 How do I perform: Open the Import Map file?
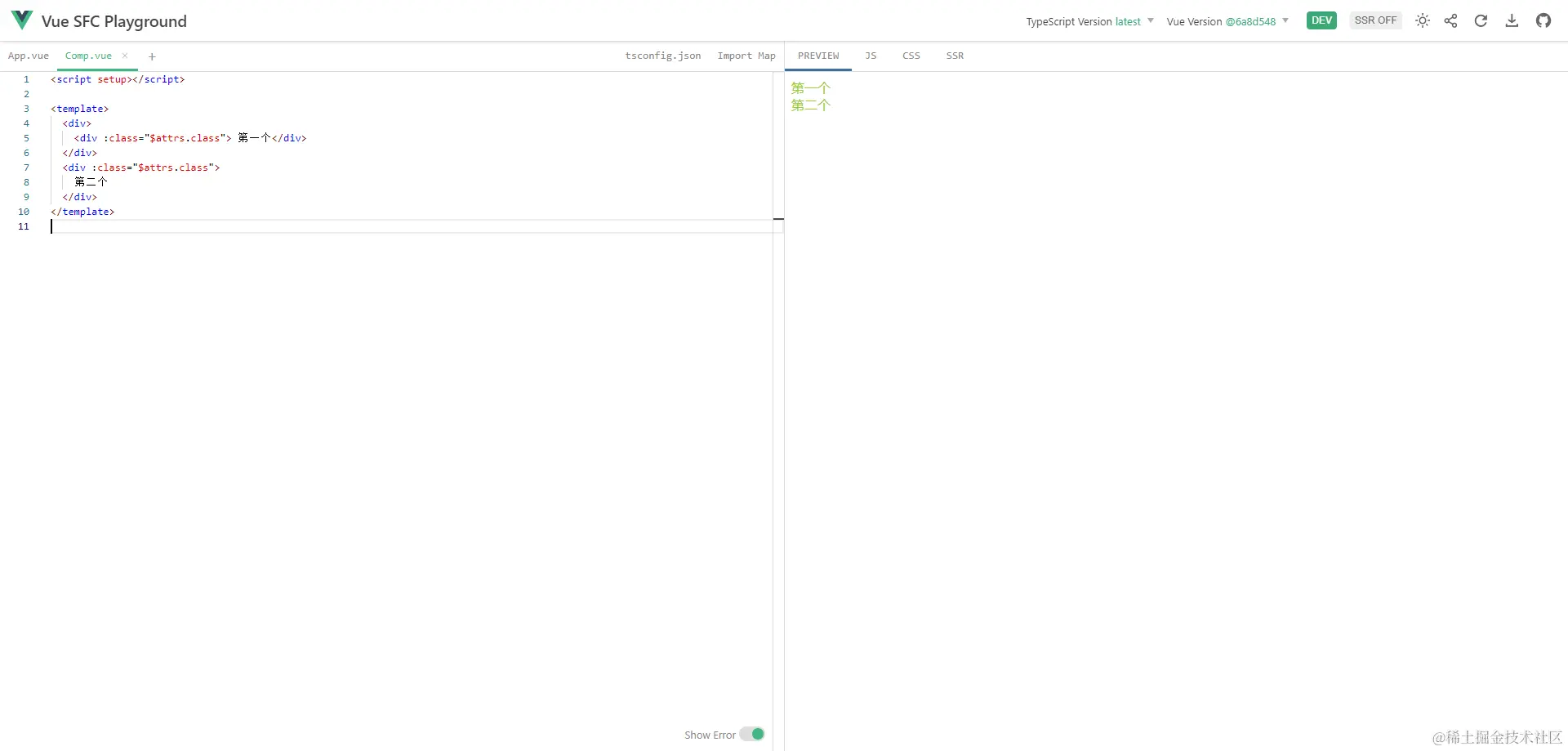click(746, 56)
